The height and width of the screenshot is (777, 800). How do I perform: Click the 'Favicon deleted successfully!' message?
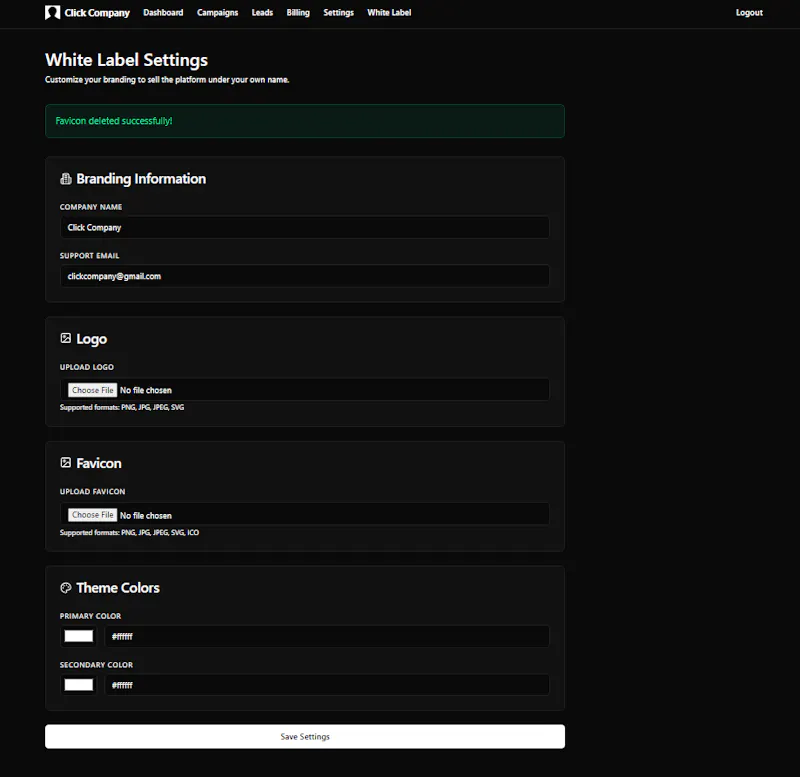(114, 121)
